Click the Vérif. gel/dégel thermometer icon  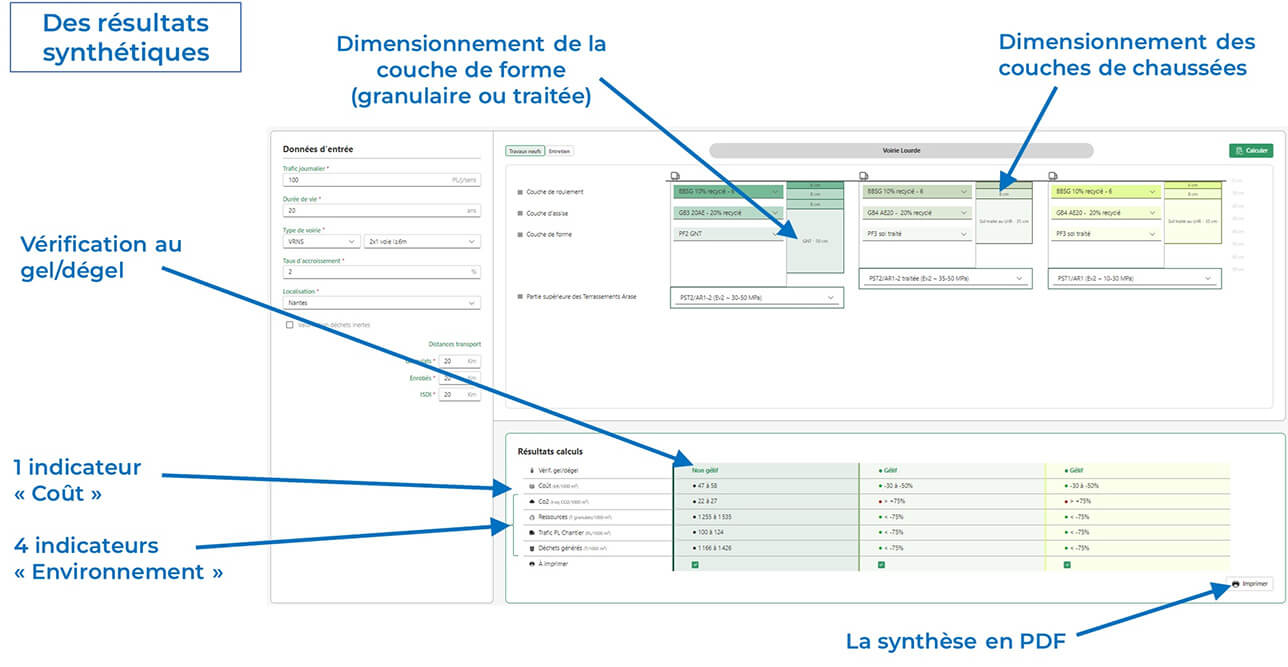[x=531, y=470]
